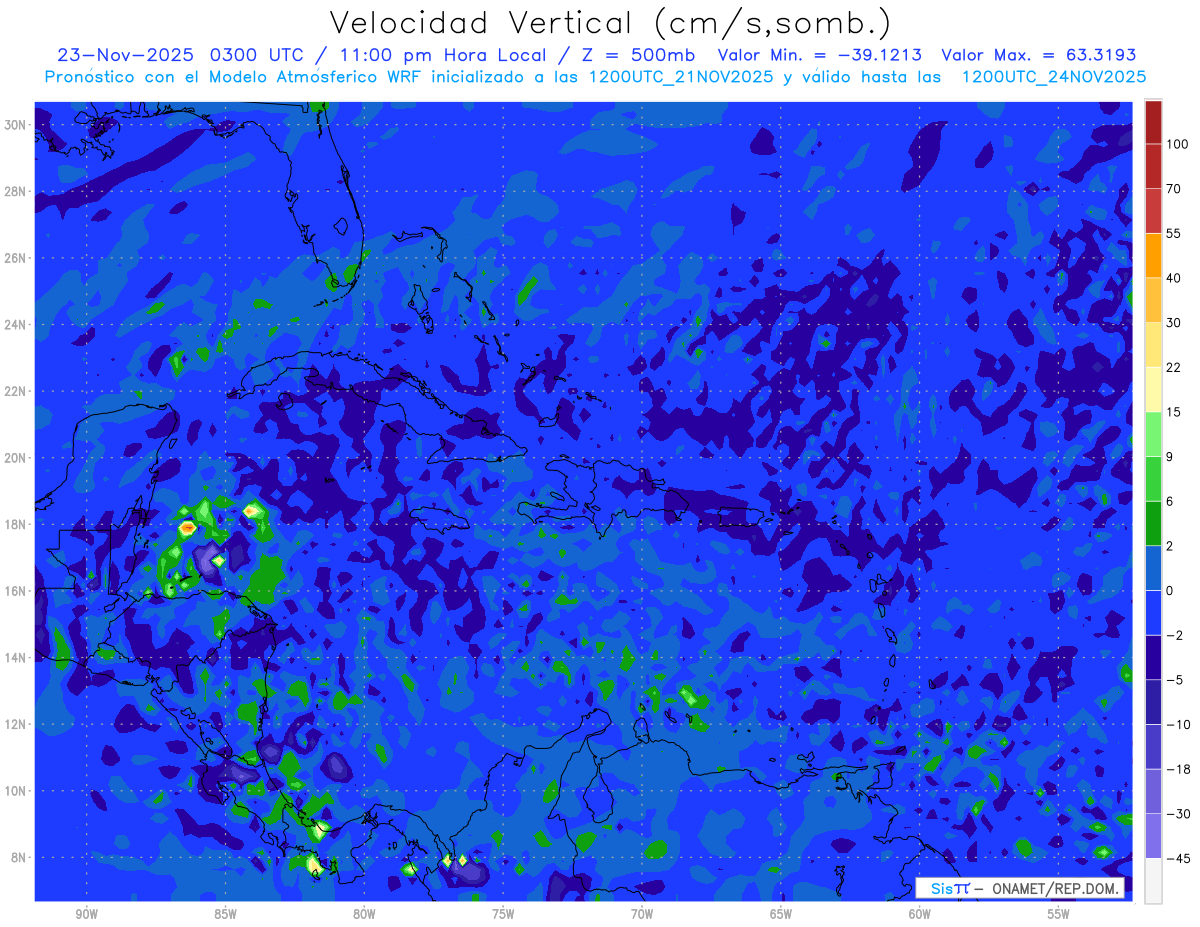Click the navy colorbar segment between -5 and -2

[x=1153, y=656]
